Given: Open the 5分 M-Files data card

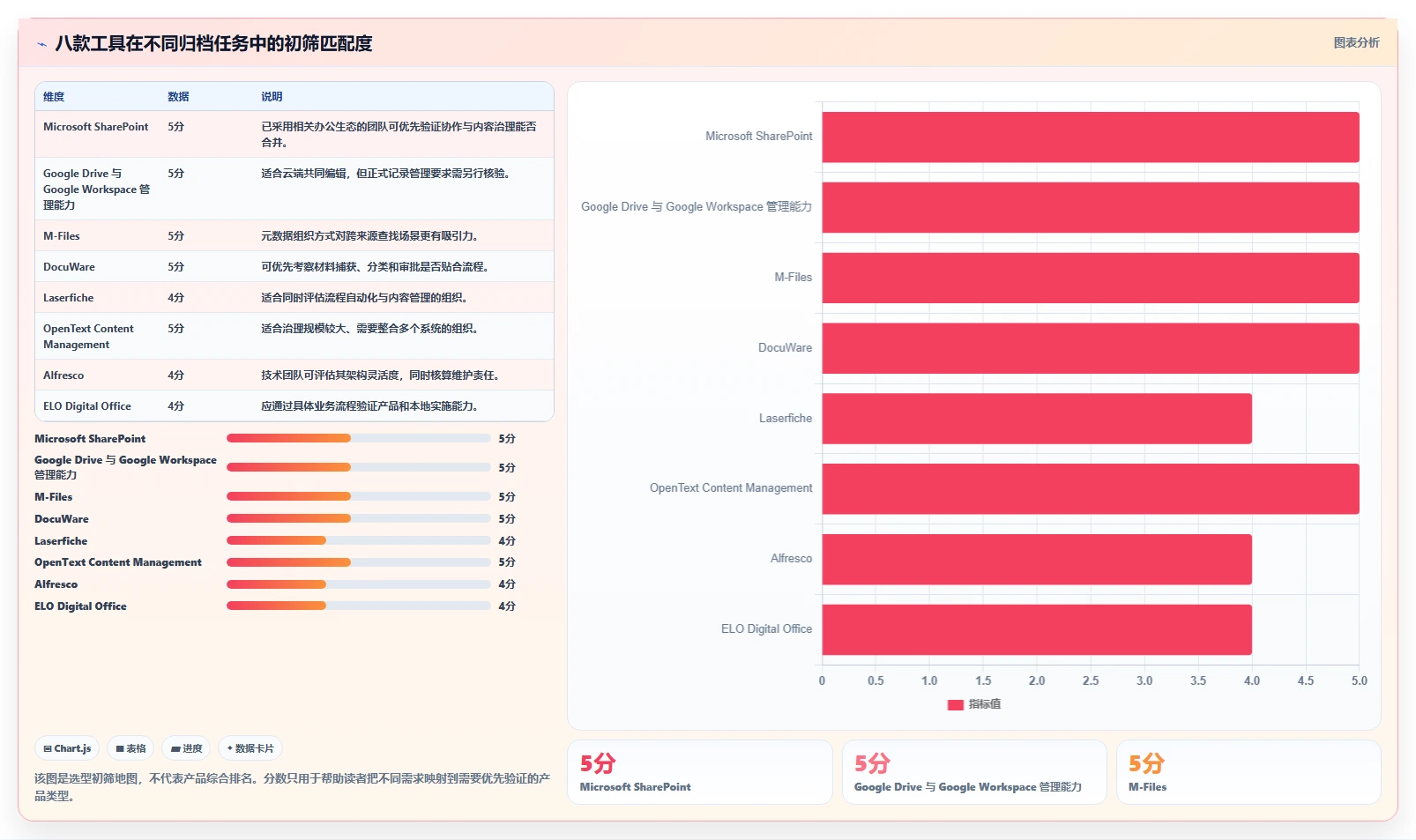Looking at the screenshot, I should point(1248,772).
